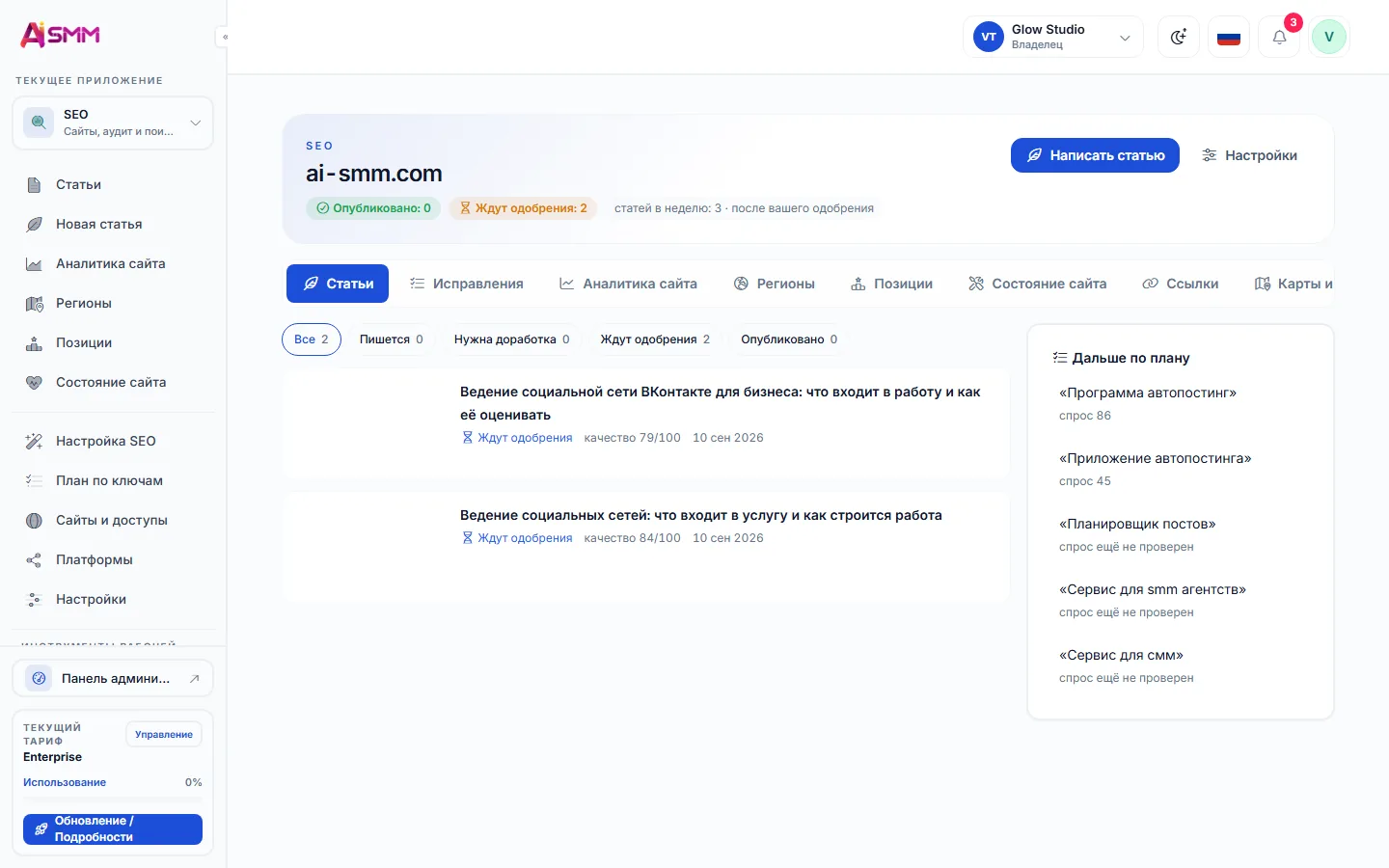Open Платформы in the sidebar
This screenshot has width=1389, height=868.
point(113,559)
